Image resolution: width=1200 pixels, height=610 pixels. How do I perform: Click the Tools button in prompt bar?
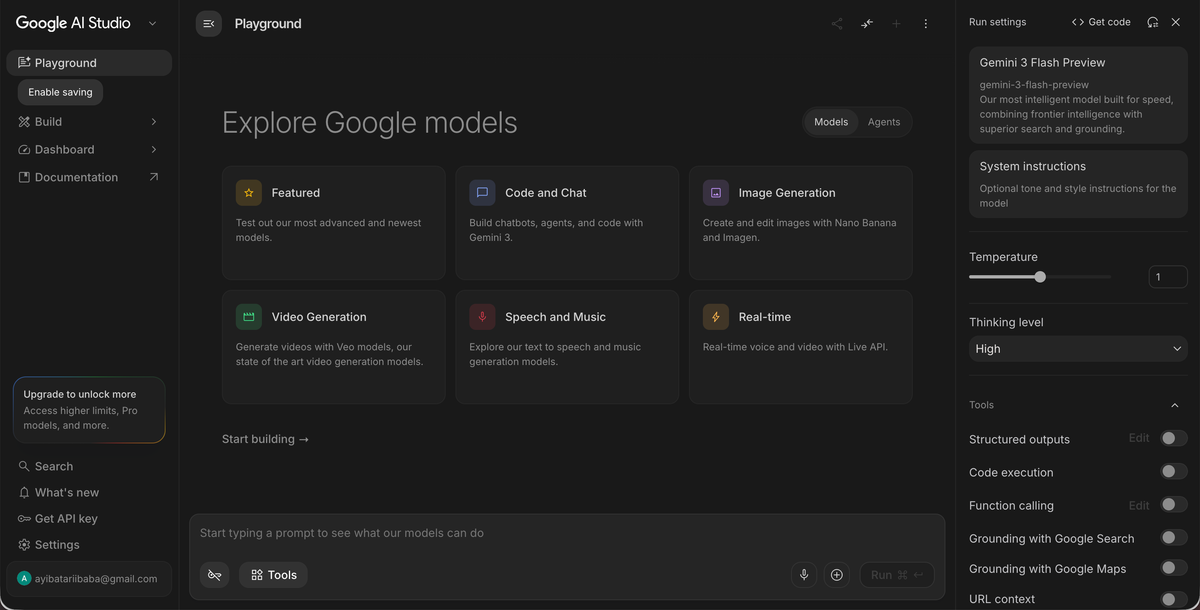(x=273, y=575)
